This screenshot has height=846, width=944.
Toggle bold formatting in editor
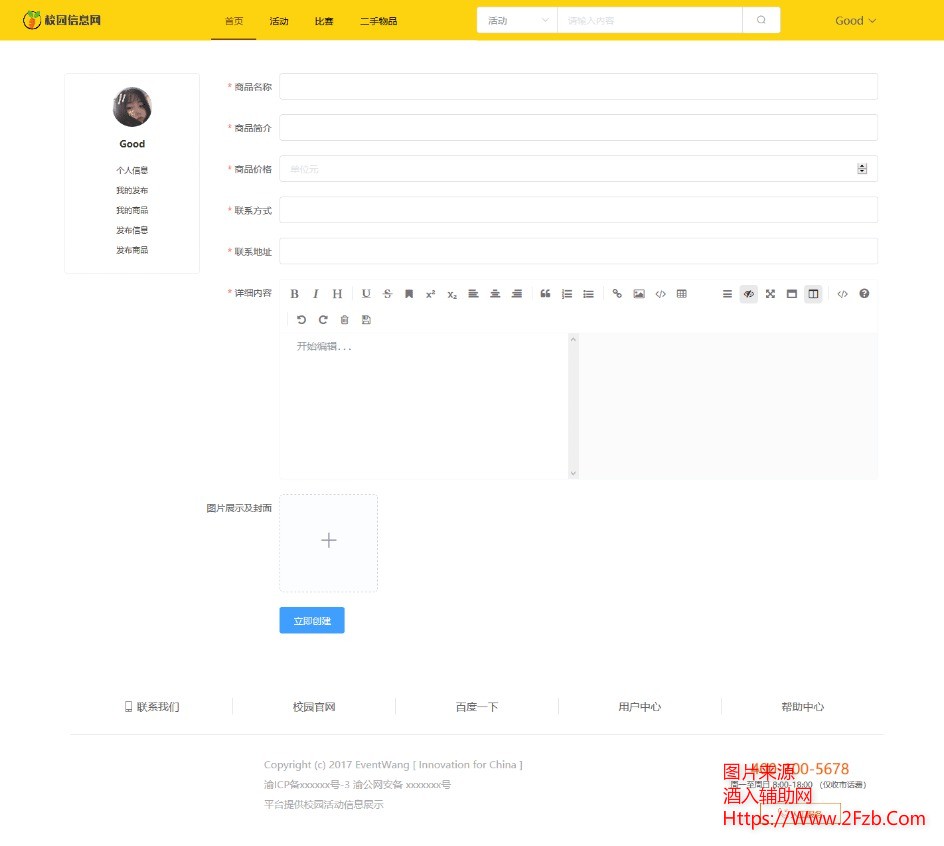294,294
